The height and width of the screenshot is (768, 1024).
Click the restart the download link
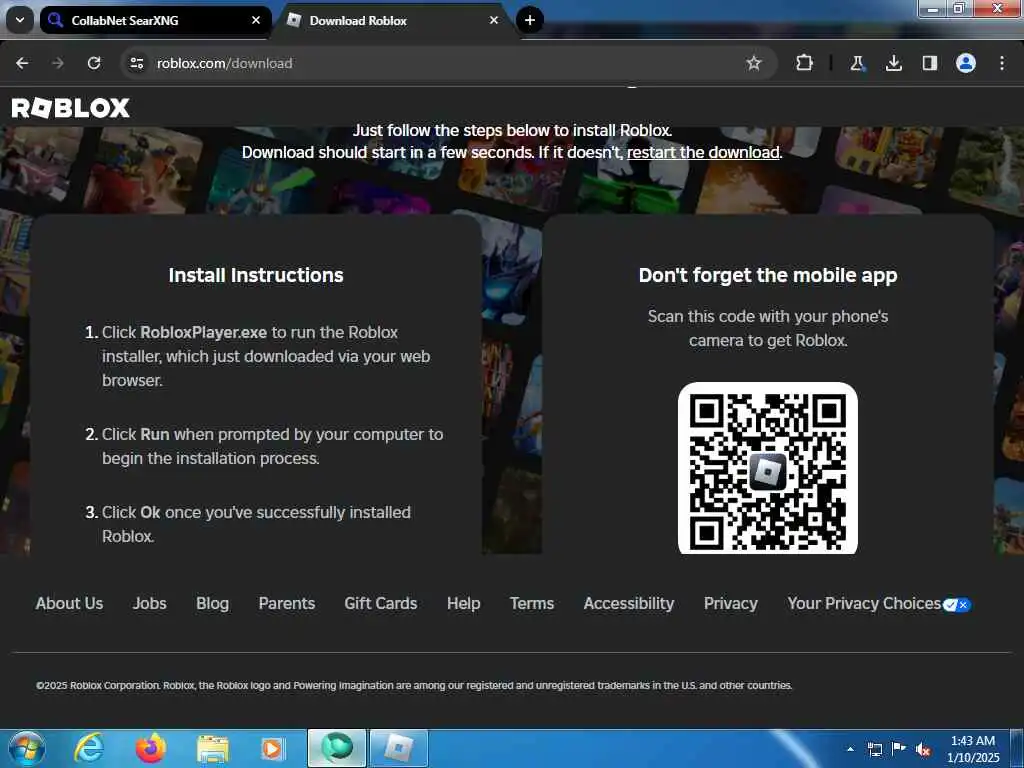click(x=703, y=152)
